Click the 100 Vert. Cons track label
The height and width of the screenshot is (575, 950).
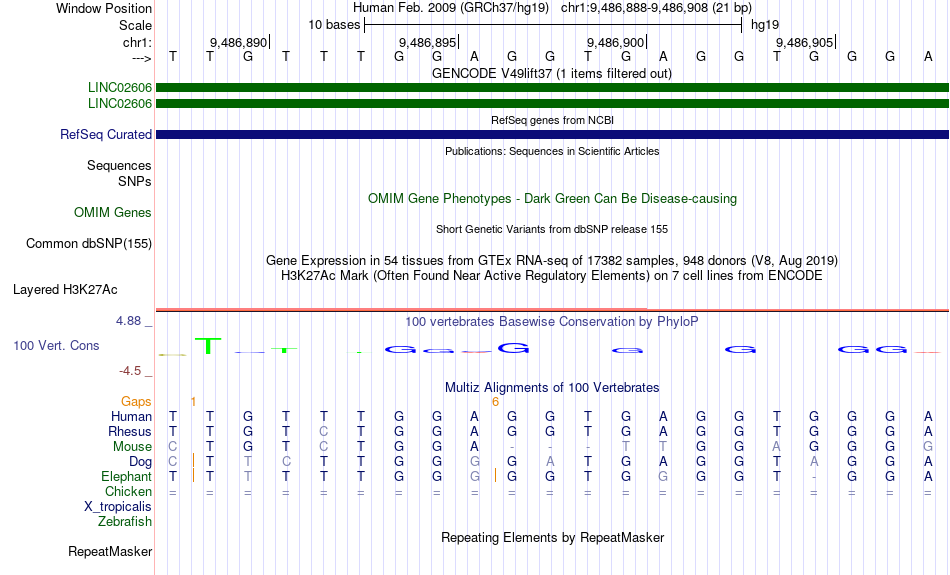(x=56, y=345)
